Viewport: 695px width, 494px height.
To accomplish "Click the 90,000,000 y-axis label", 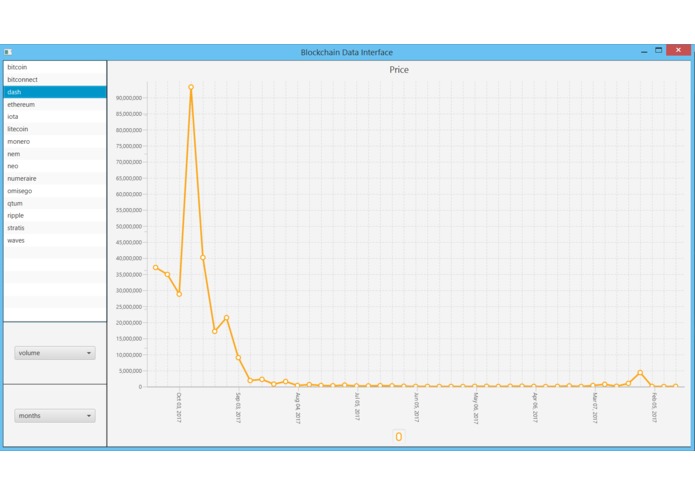I will tap(129, 98).
